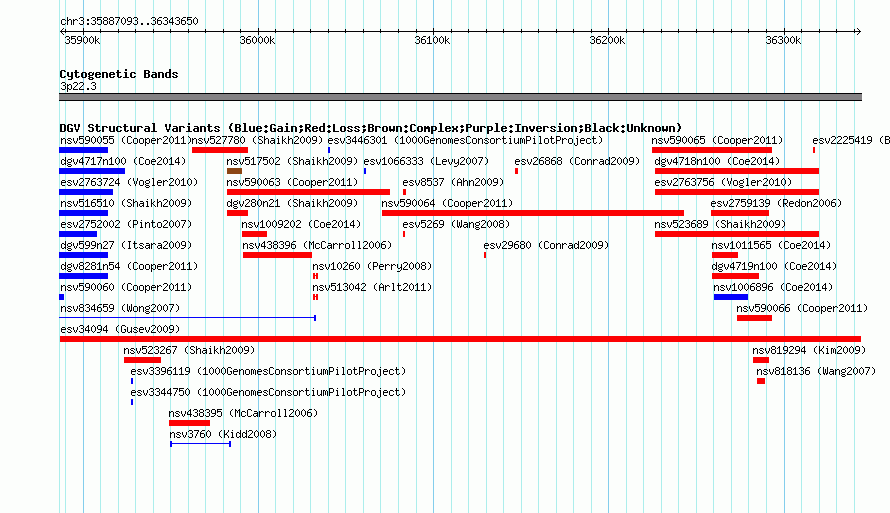
Task: Select nsv517502 (Shaikh2009) label
Action: [x=292, y=161]
